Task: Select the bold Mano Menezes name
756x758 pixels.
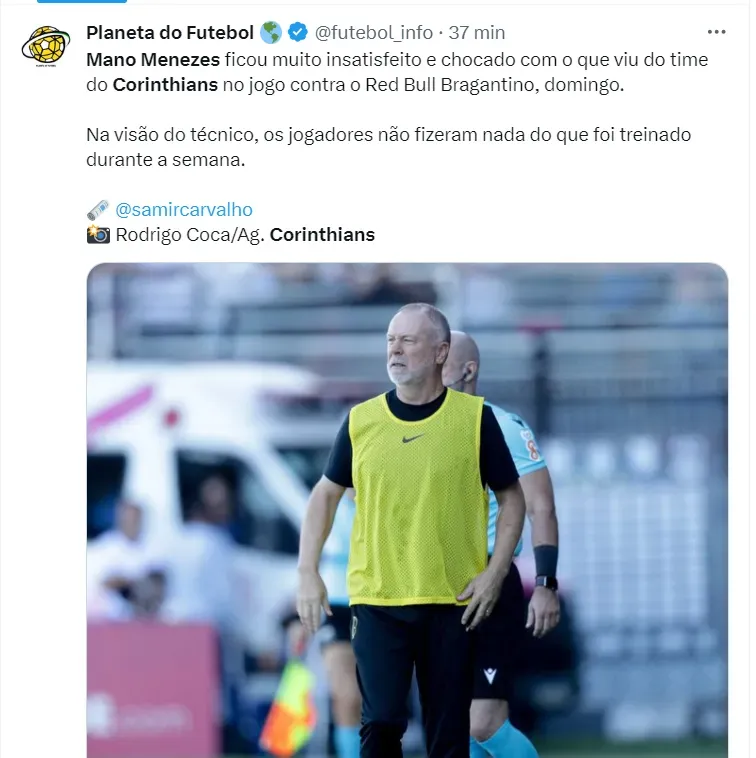Action: point(153,60)
